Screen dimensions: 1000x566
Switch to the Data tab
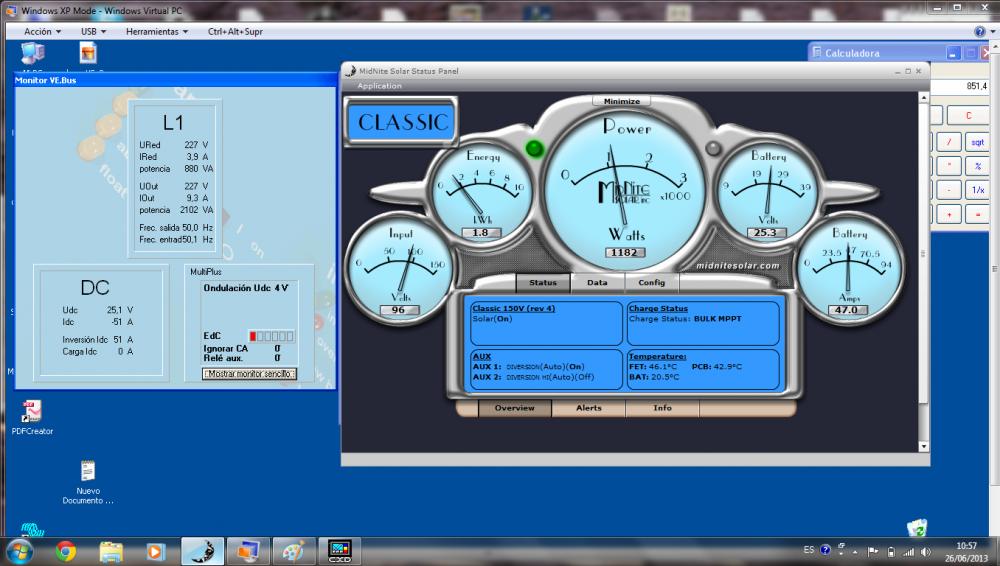597,282
